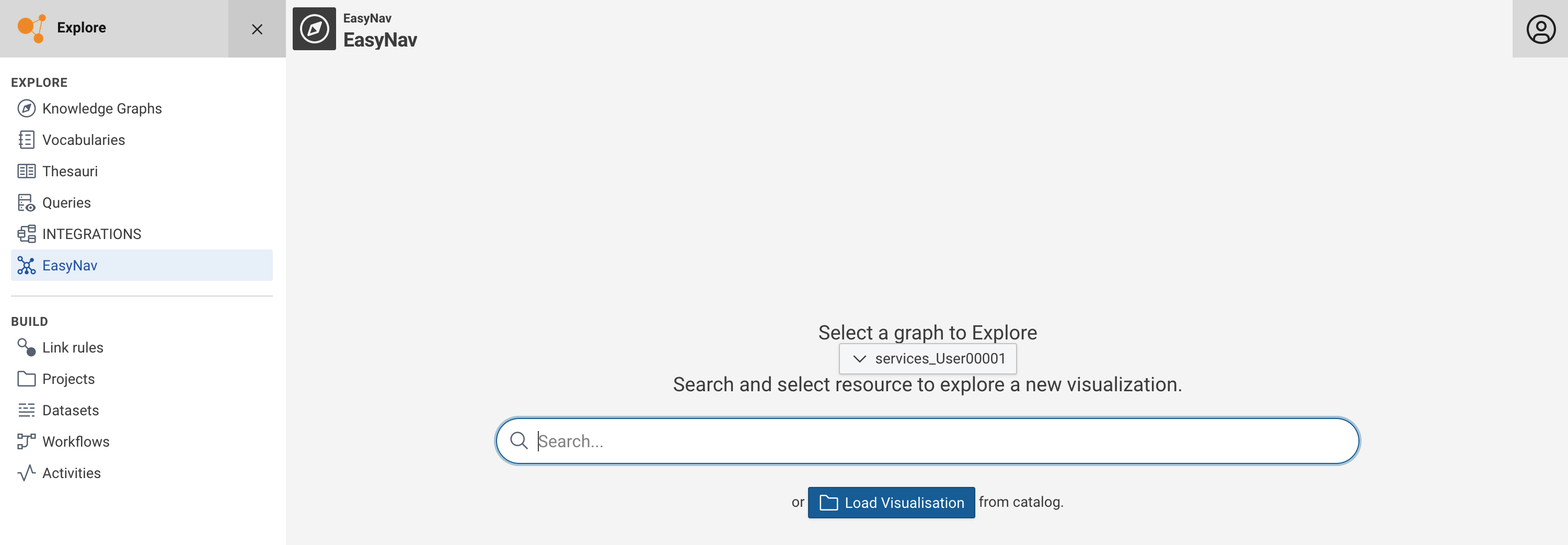Image resolution: width=1568 pixels, height=545 pixels.
Task: Click the Thesauri book icon
Action: [26, 171]
